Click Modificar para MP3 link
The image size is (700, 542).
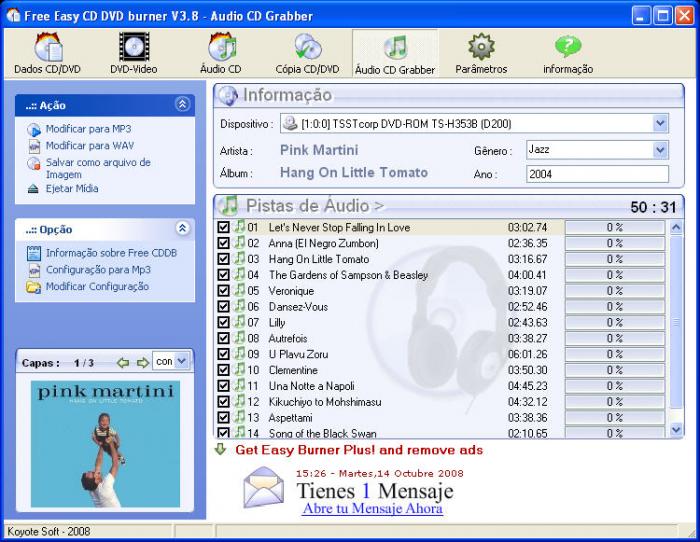click(x=88, y=129)
